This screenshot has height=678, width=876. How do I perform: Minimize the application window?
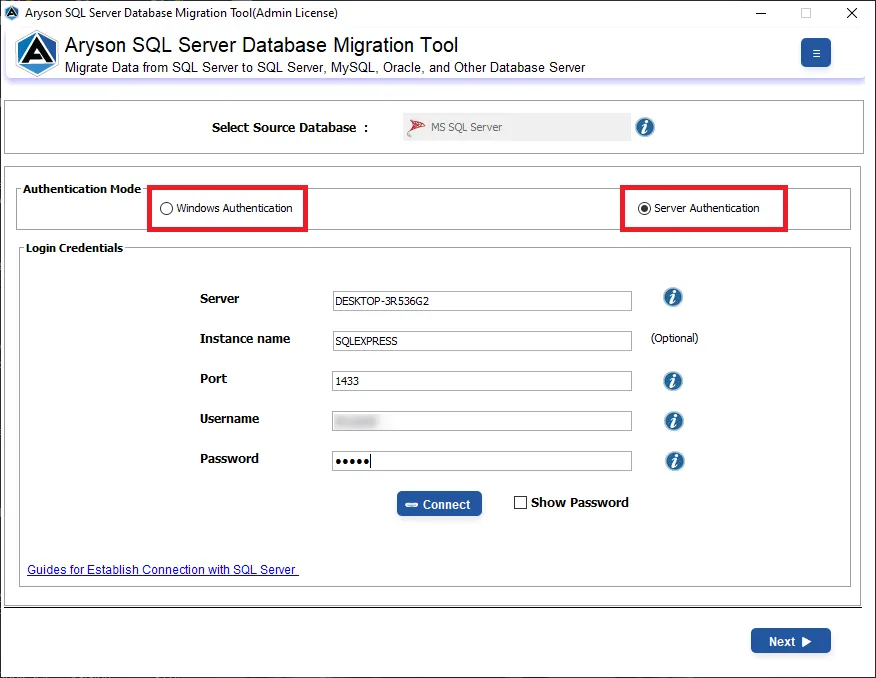pos(761,13)
